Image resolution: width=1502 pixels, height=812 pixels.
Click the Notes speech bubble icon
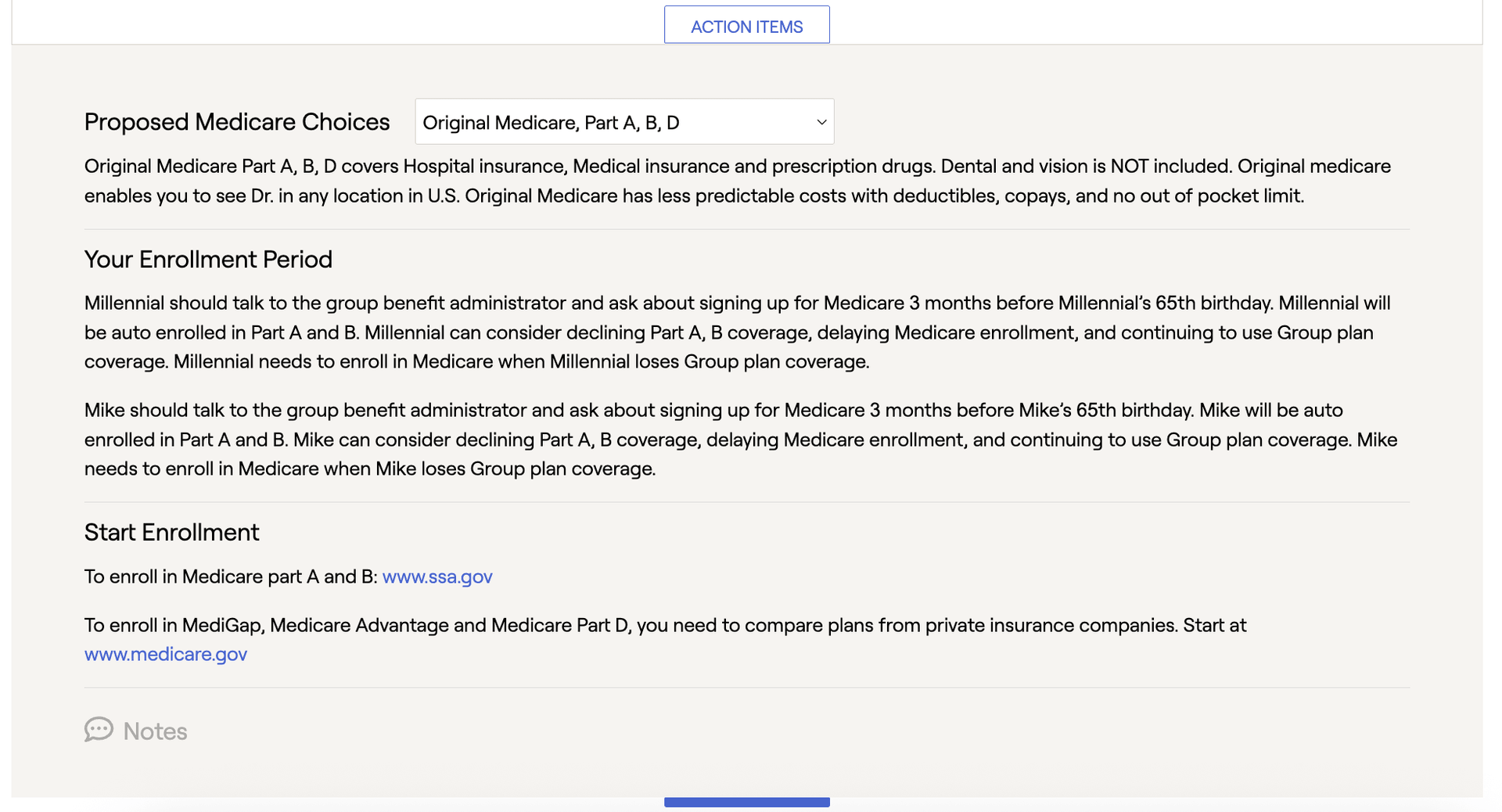99,729
